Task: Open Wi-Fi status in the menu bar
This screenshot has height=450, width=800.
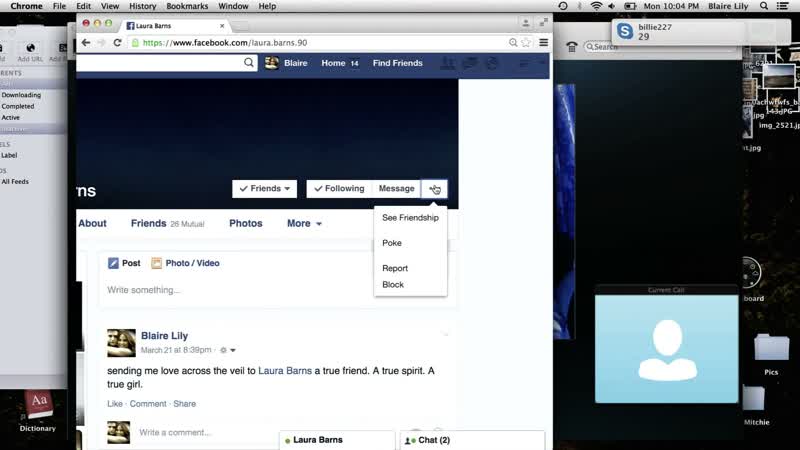Action: coord(595,6)
